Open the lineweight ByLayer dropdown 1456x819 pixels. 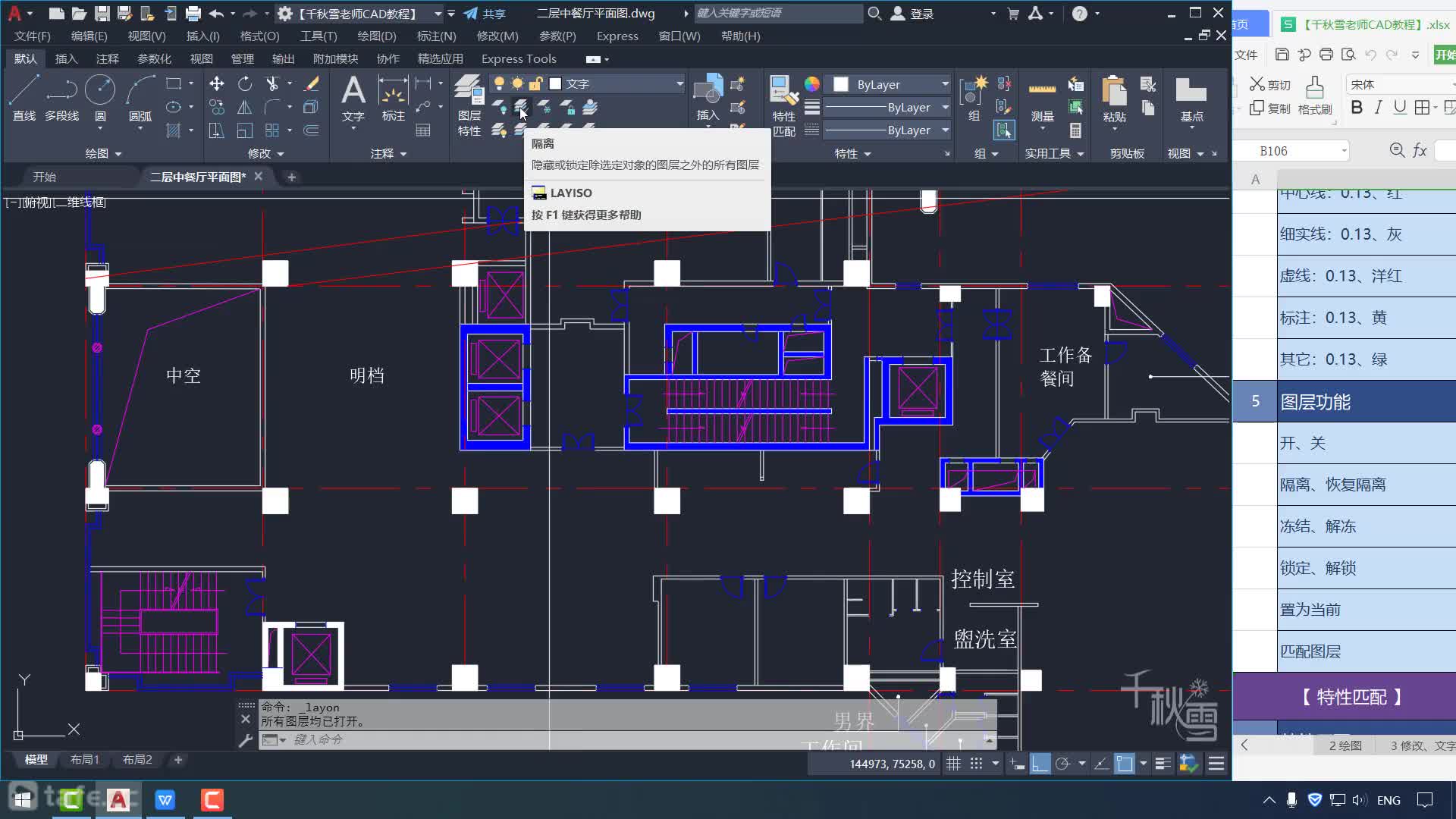click(888, 108)
